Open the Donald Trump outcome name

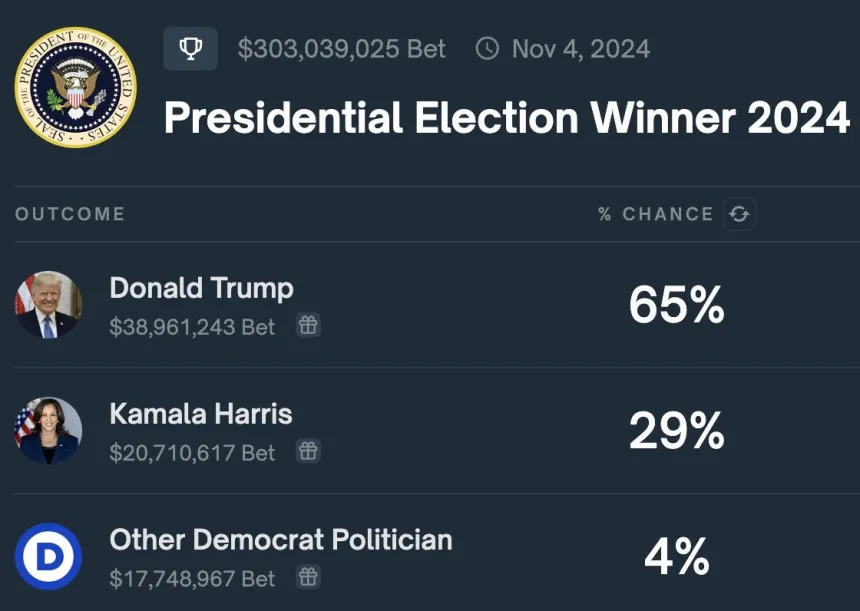tap(201, 289)
